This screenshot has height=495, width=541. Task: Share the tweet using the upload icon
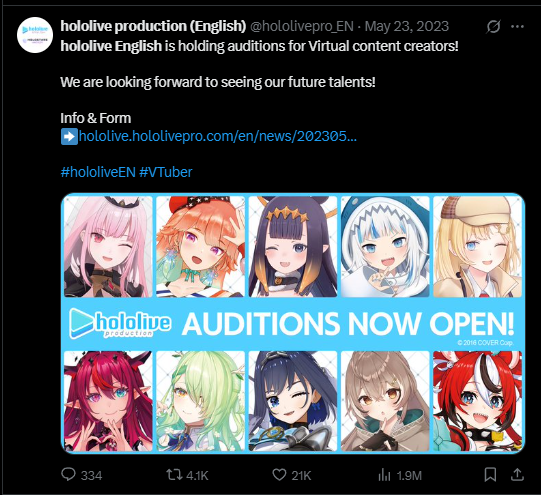tap(517, 475)
